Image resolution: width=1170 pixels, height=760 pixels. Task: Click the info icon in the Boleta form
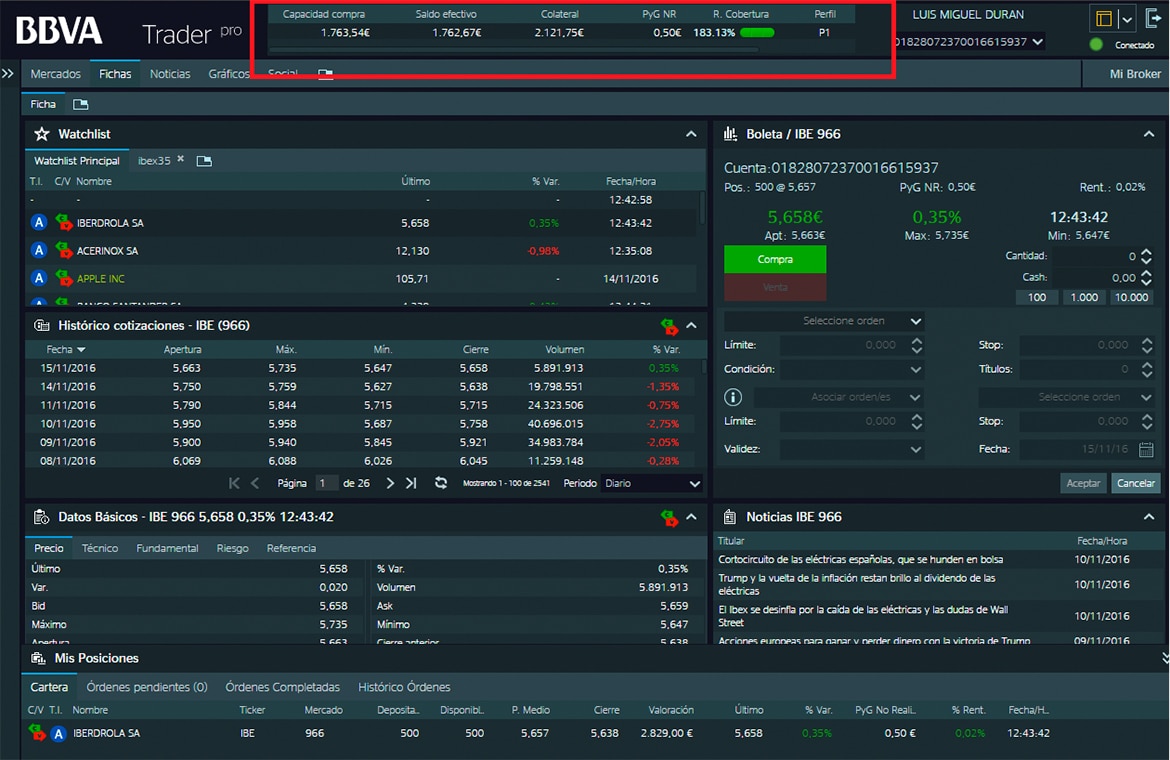(733, 397)
